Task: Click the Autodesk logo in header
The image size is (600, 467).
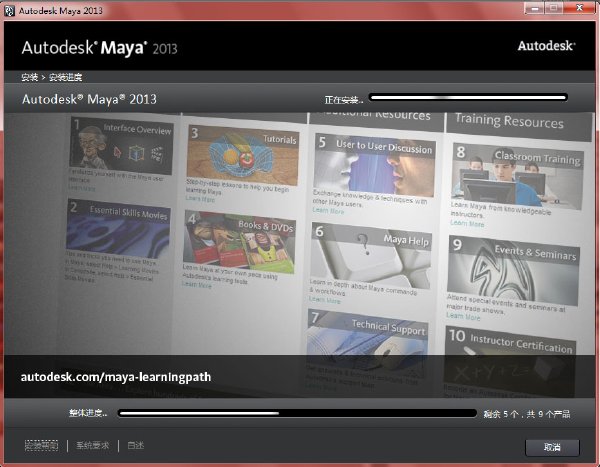Action: pyautogui.click(x=546, y=46)
